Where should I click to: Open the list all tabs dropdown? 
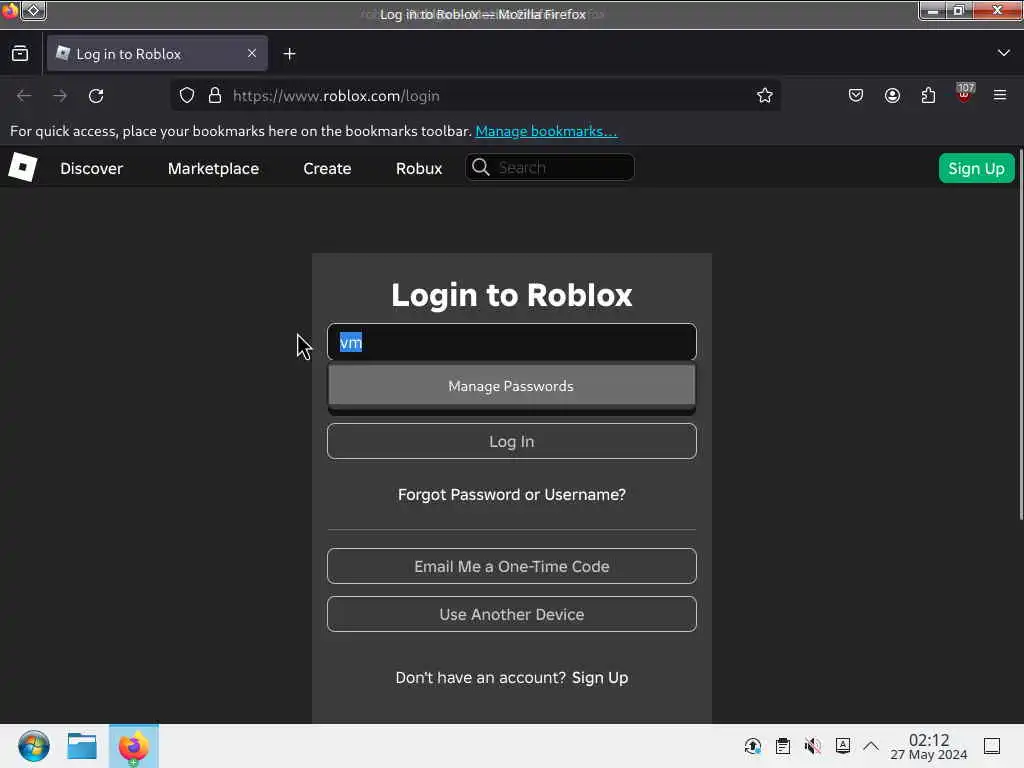coord(1004,53)
